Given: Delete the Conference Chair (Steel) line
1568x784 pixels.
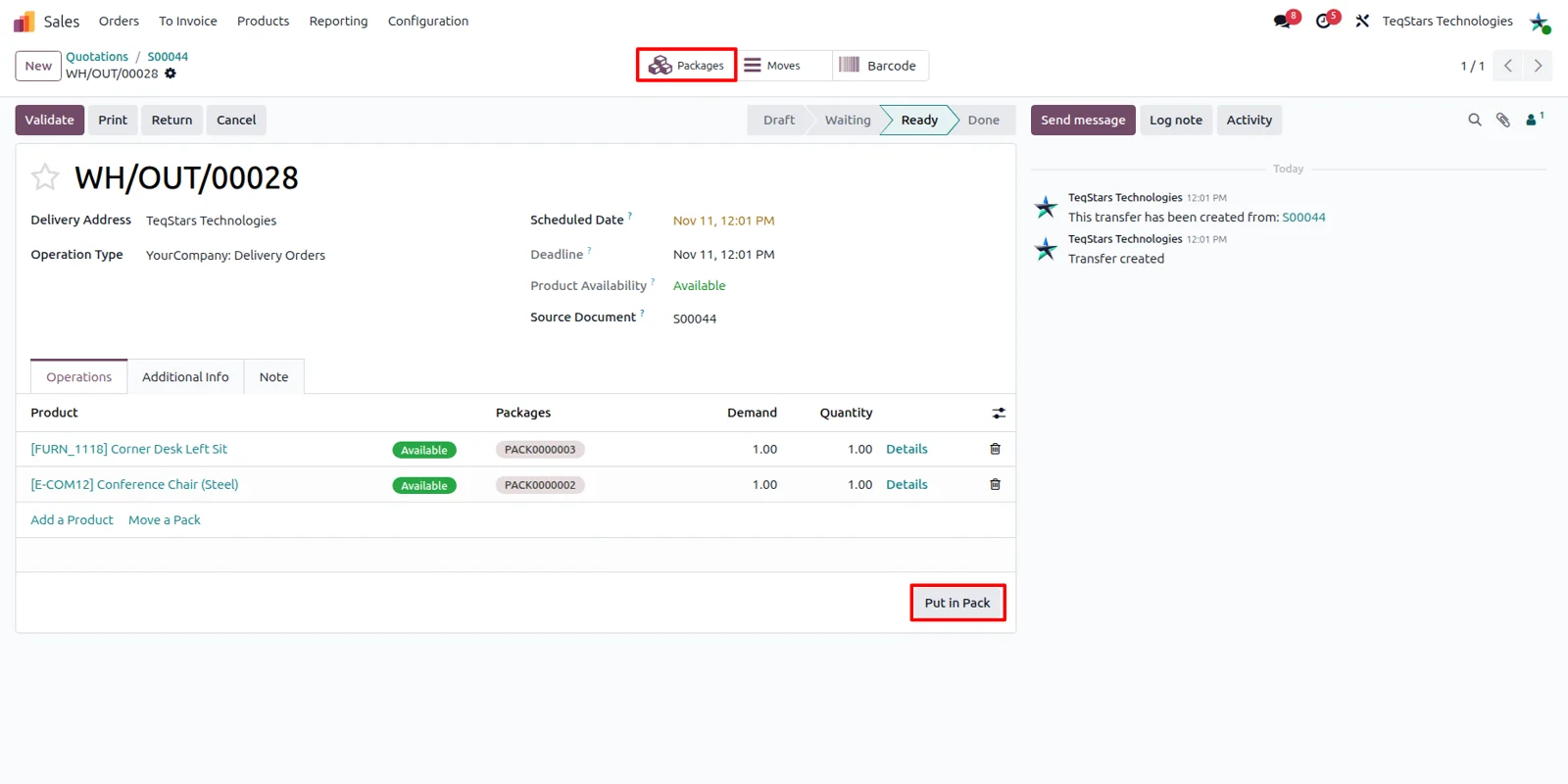Looking at the screenshot, I should coord(995,484).
